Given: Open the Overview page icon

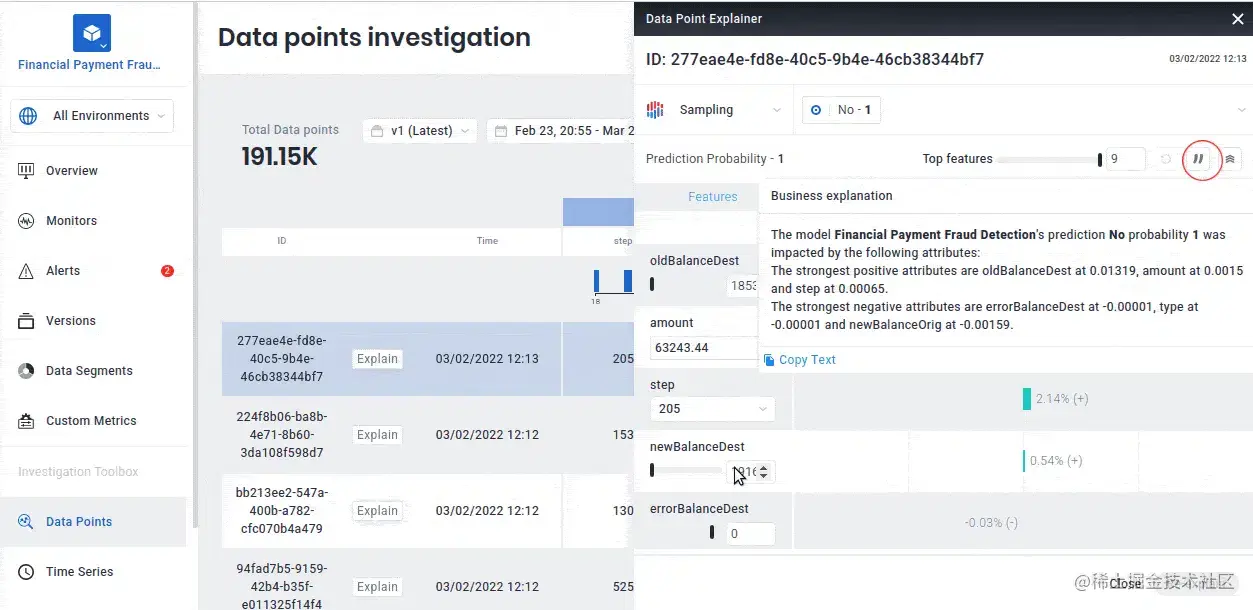Looking at the screenshot, I should tap(27, 171).
